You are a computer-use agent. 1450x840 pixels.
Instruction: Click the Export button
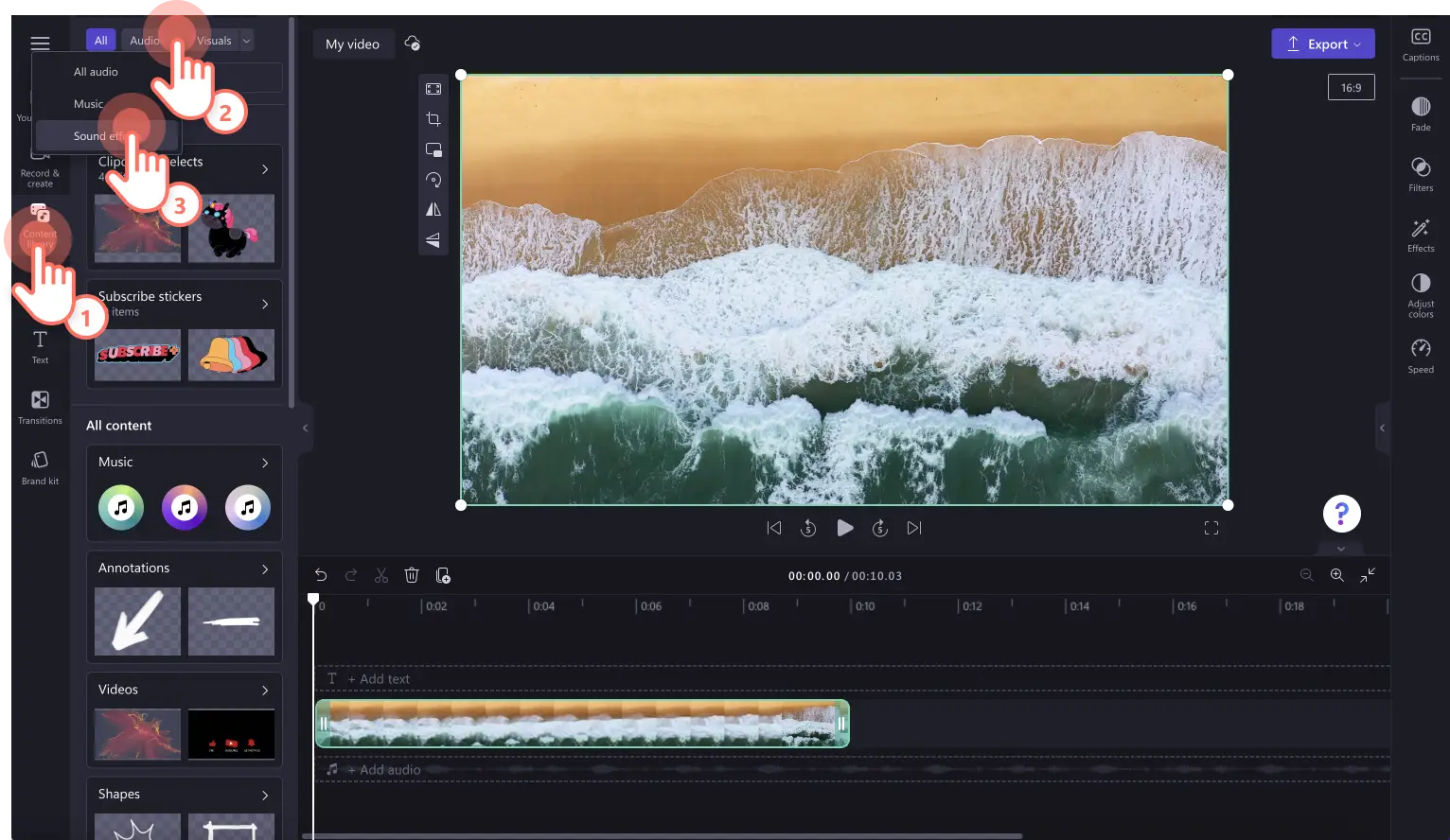(x=1322, y=44)
